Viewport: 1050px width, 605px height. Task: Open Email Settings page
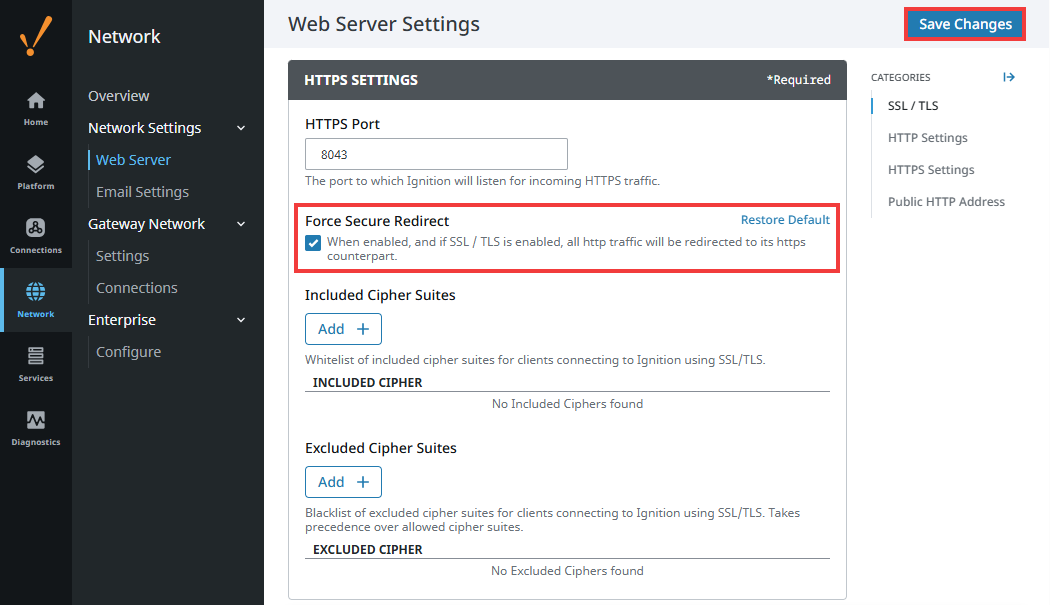coord(142,192)
